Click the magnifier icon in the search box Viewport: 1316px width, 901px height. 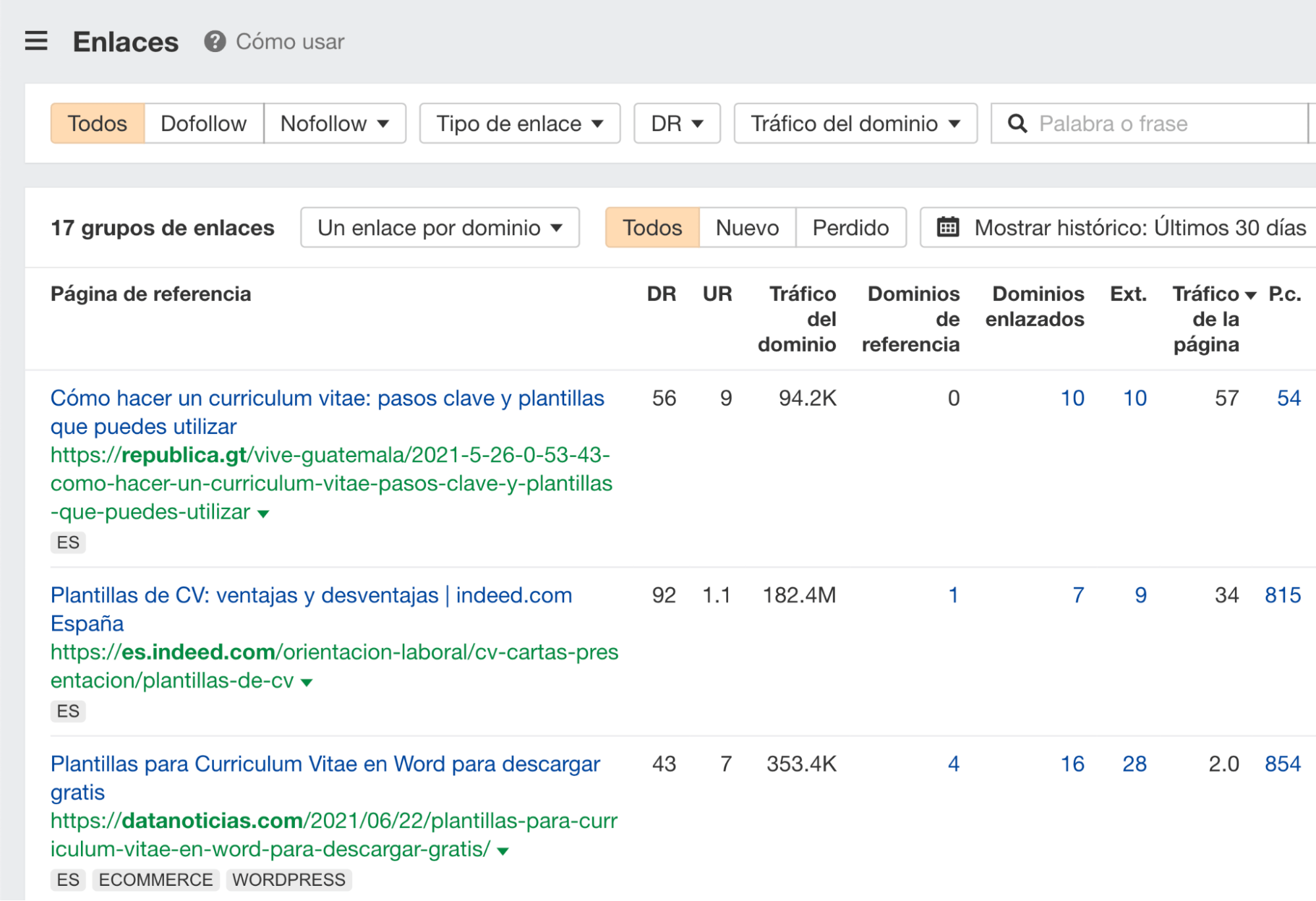(x=1018, y=123)
